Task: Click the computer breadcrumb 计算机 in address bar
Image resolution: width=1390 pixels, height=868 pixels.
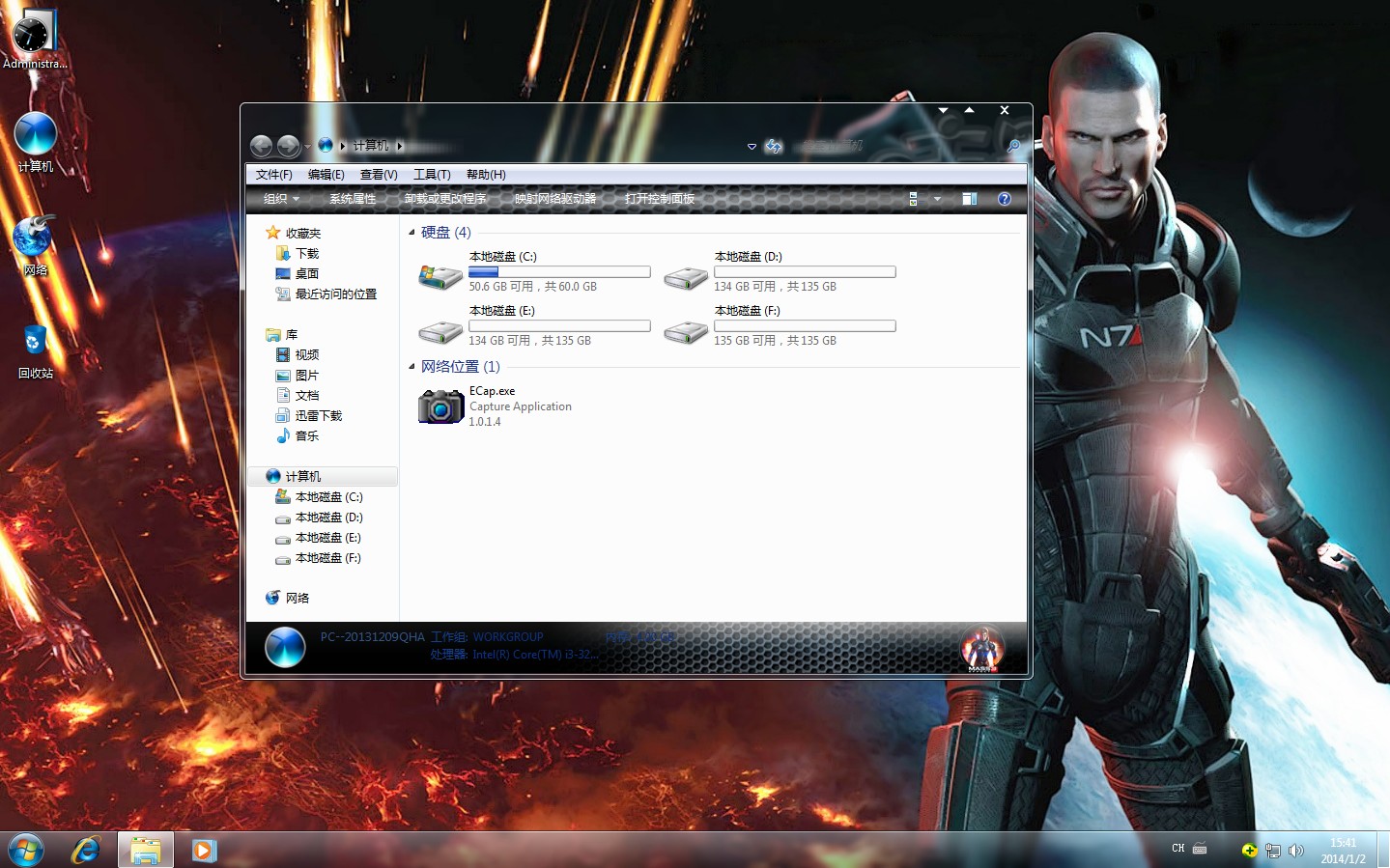Action: click(371, 146)
